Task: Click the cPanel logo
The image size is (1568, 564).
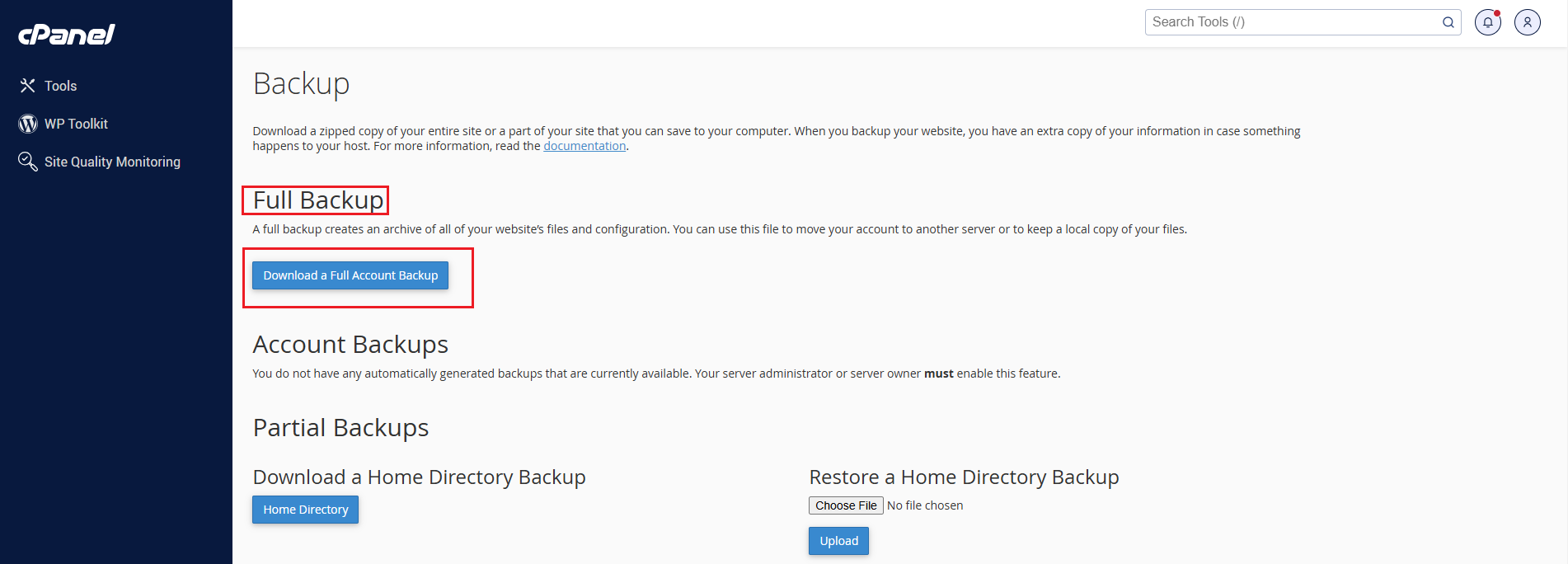Action: coord(67,34)
